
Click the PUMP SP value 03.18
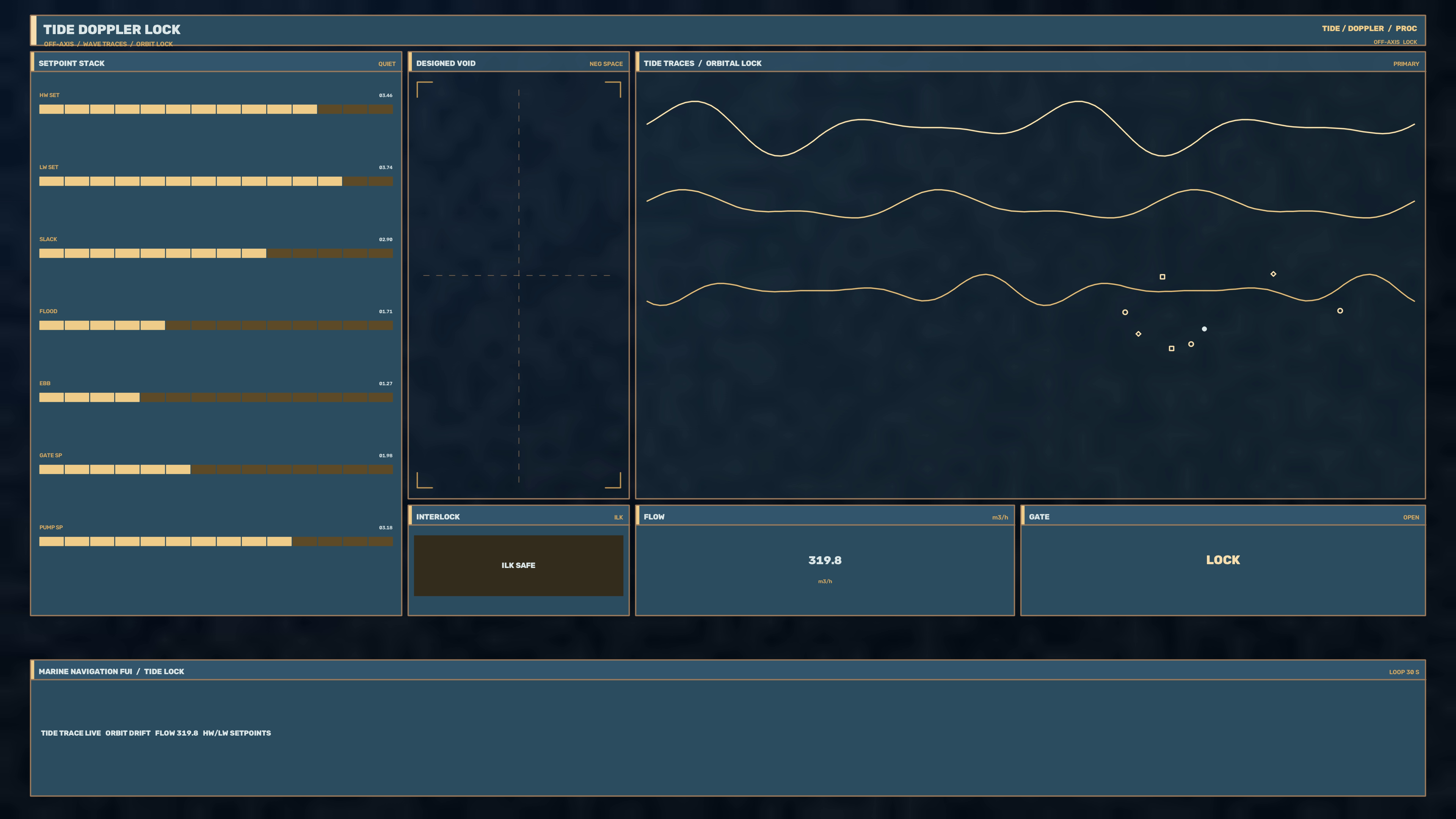[x=386, y=528]
